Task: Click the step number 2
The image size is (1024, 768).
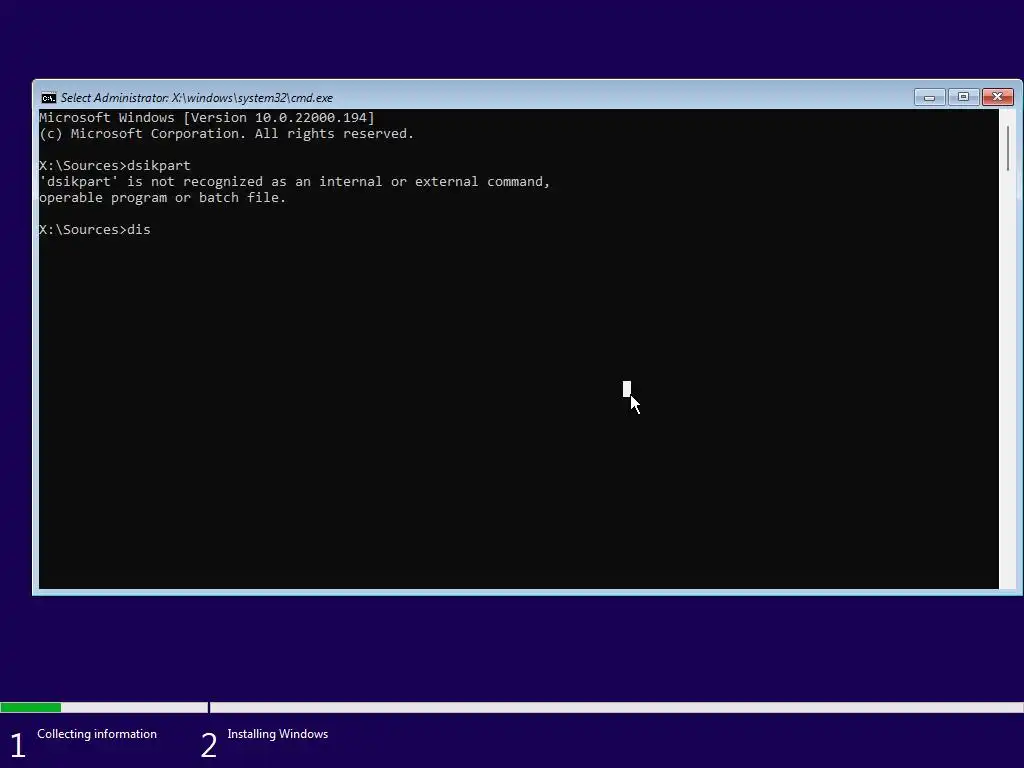Action: [x=208, y=745]
